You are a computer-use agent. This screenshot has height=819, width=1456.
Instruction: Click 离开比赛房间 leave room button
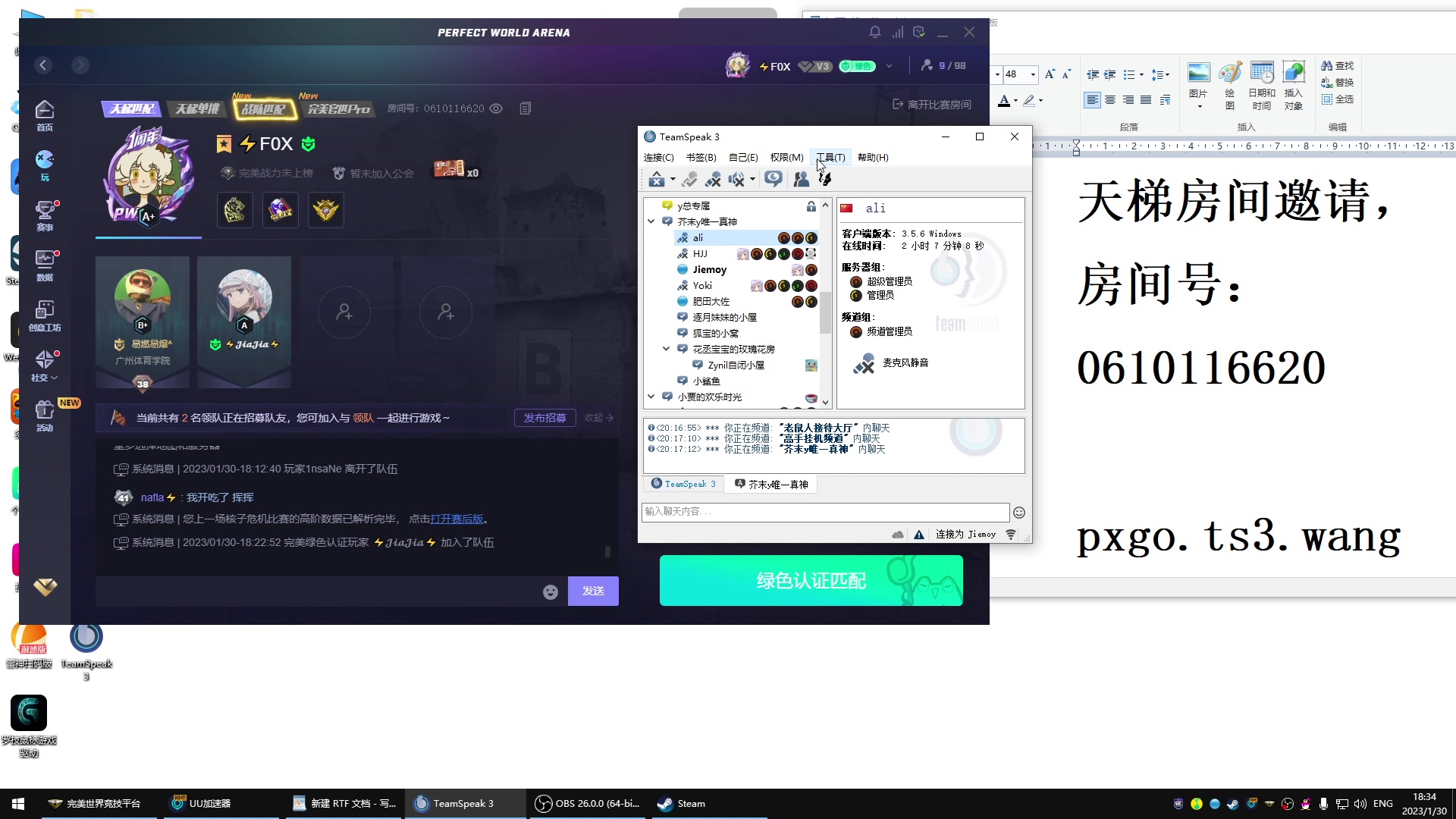coord(932,105)
